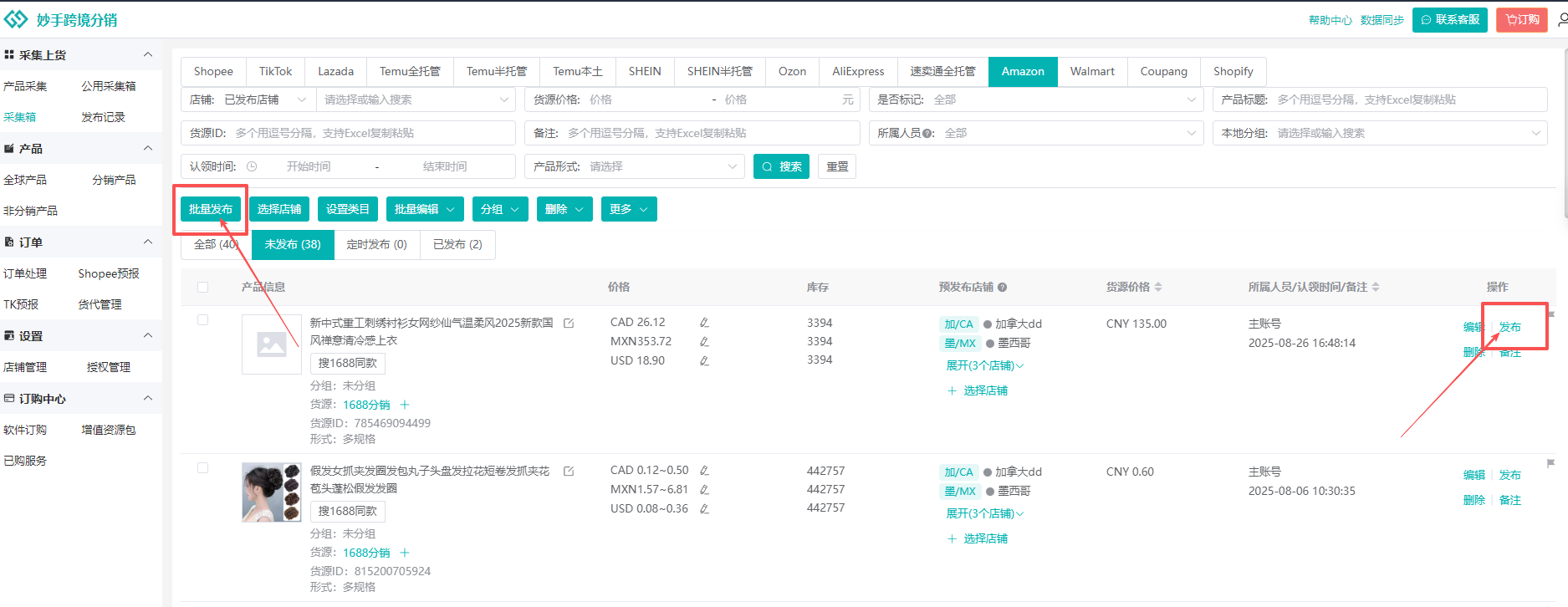Sort by 货源价格 column arrows
Screen dimensions: 1568x607
pos(1158,288)
